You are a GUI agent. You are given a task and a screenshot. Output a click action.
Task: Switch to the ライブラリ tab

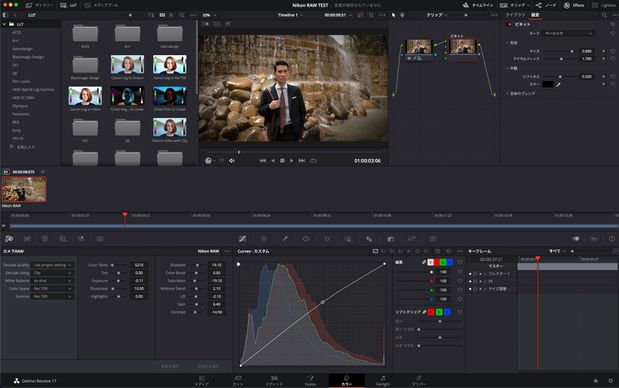click(515, 15)
